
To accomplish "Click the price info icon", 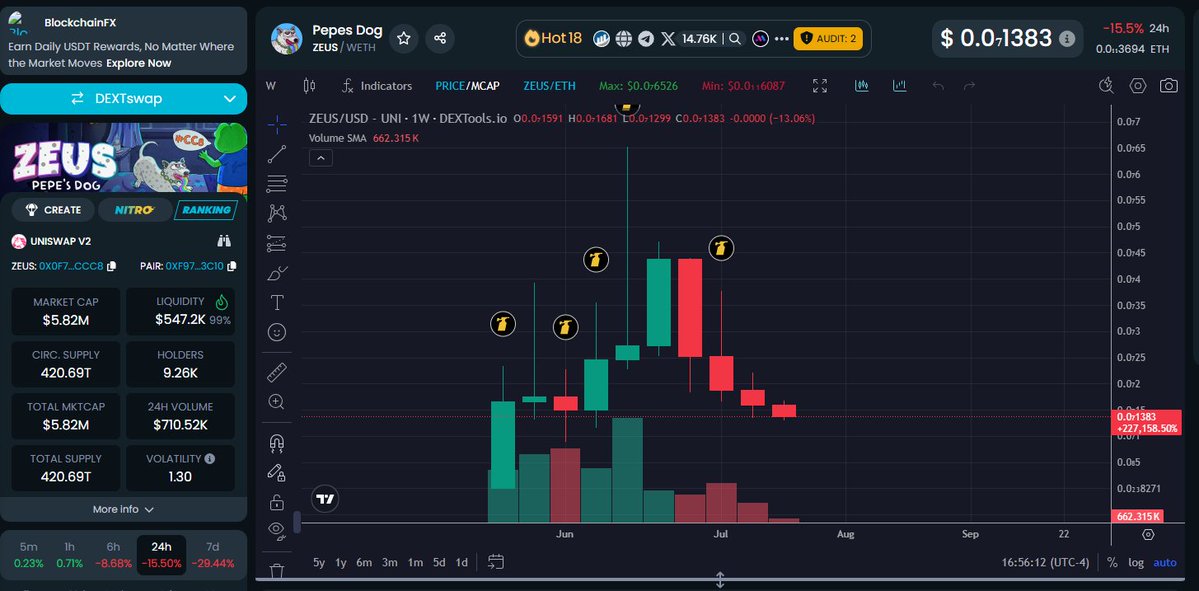I will [1067, 38].
